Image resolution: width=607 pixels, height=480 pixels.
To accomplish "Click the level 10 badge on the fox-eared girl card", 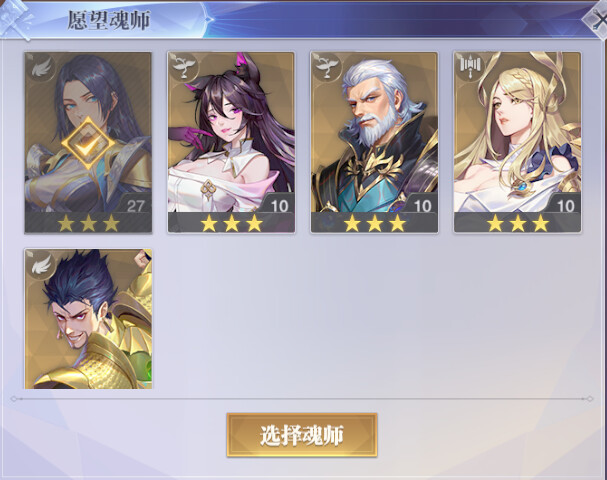I will (279, 205).
